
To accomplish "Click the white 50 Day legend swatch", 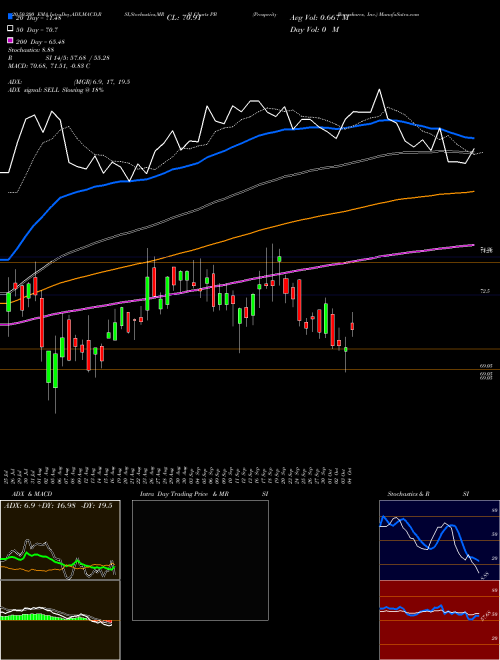I will click(x=10, y=29).
